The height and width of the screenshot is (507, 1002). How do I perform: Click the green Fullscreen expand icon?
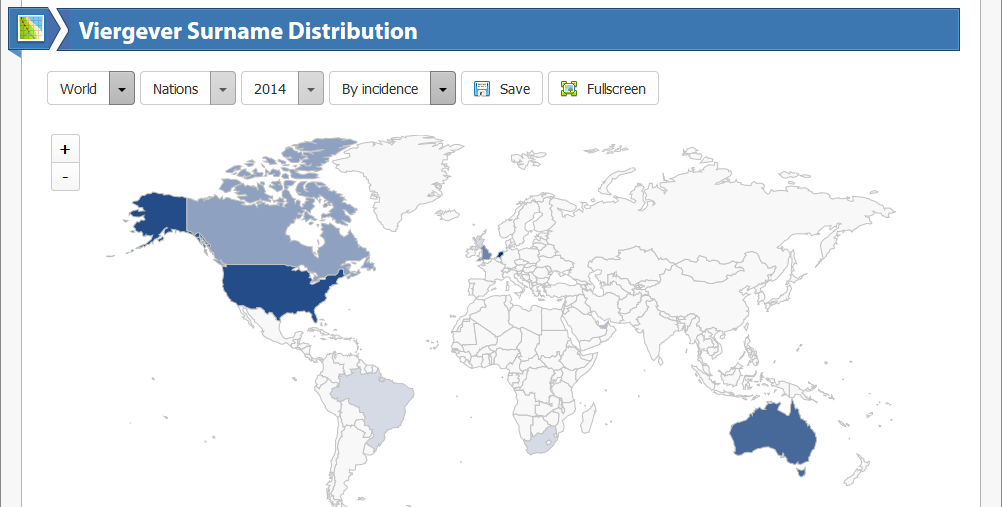569,89
